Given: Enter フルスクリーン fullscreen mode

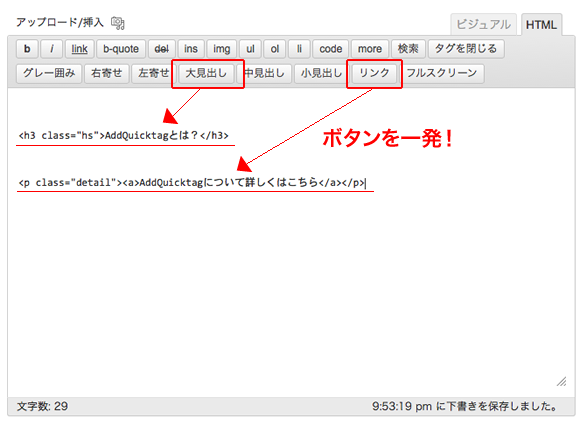Looking at the screenshot, I should (x=442, y=73).
